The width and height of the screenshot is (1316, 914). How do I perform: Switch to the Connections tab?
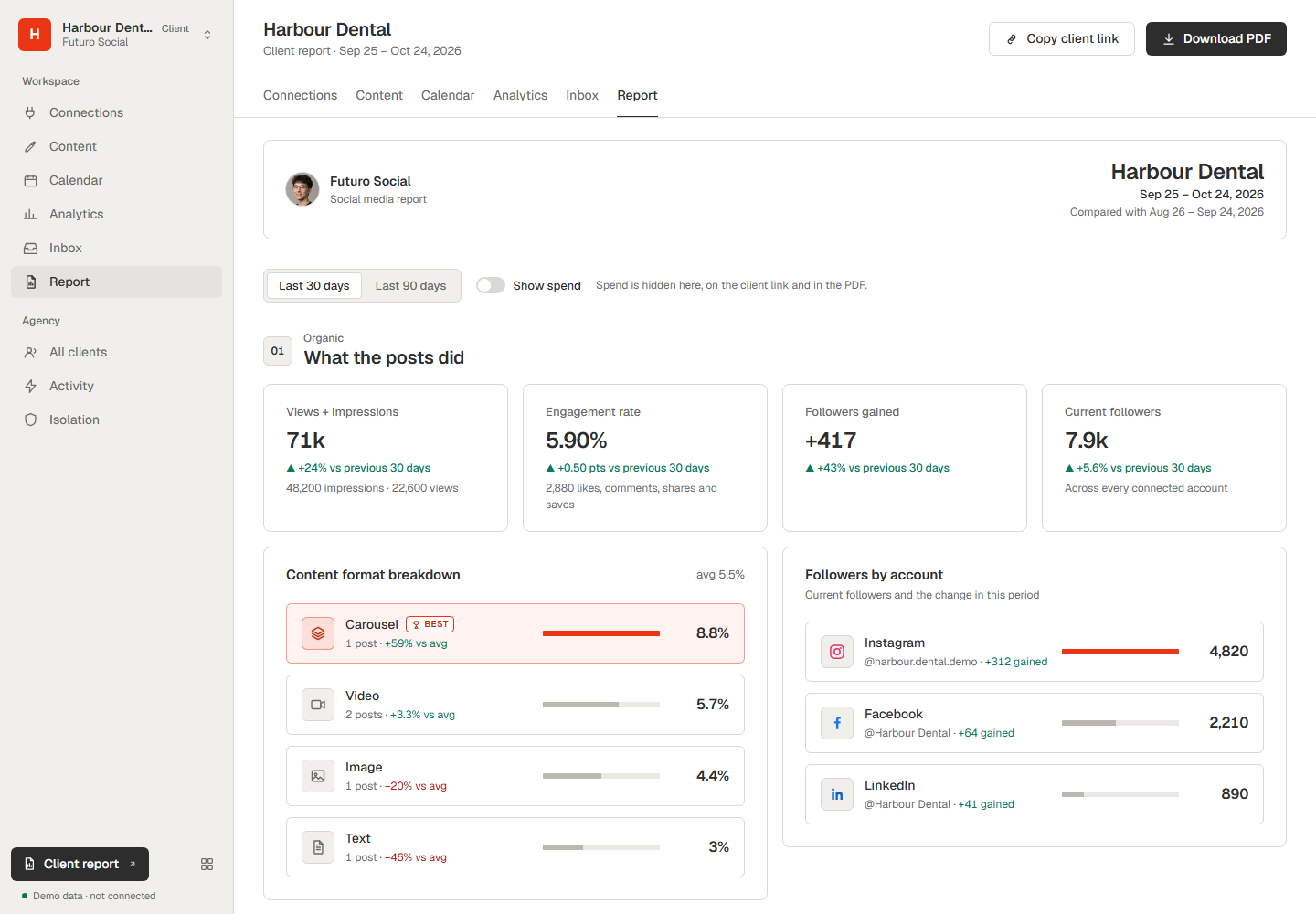click(x=300, y=95)
